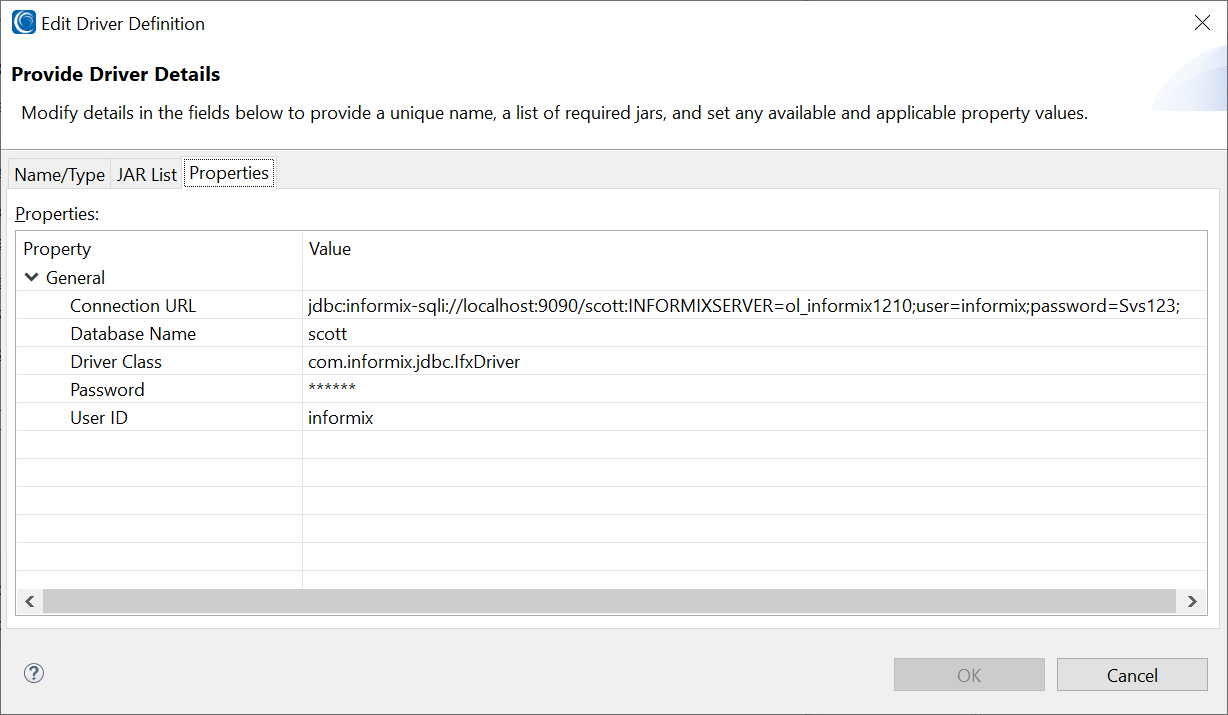Select the Driver Class property row
The width and height of the screenshot is (1228, 715).
611,361
